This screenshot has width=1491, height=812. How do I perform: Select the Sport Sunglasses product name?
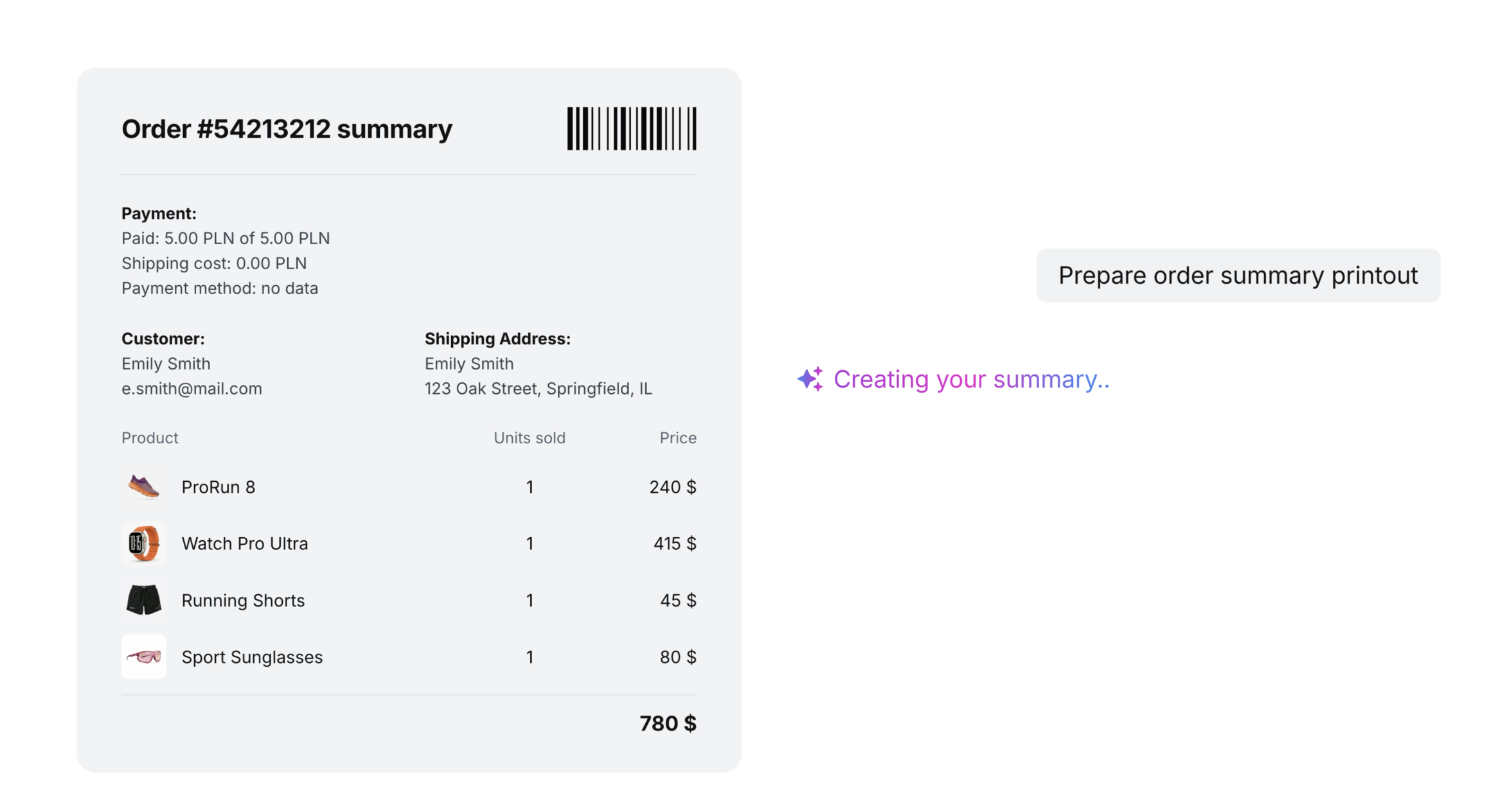(x=252, y=657)
